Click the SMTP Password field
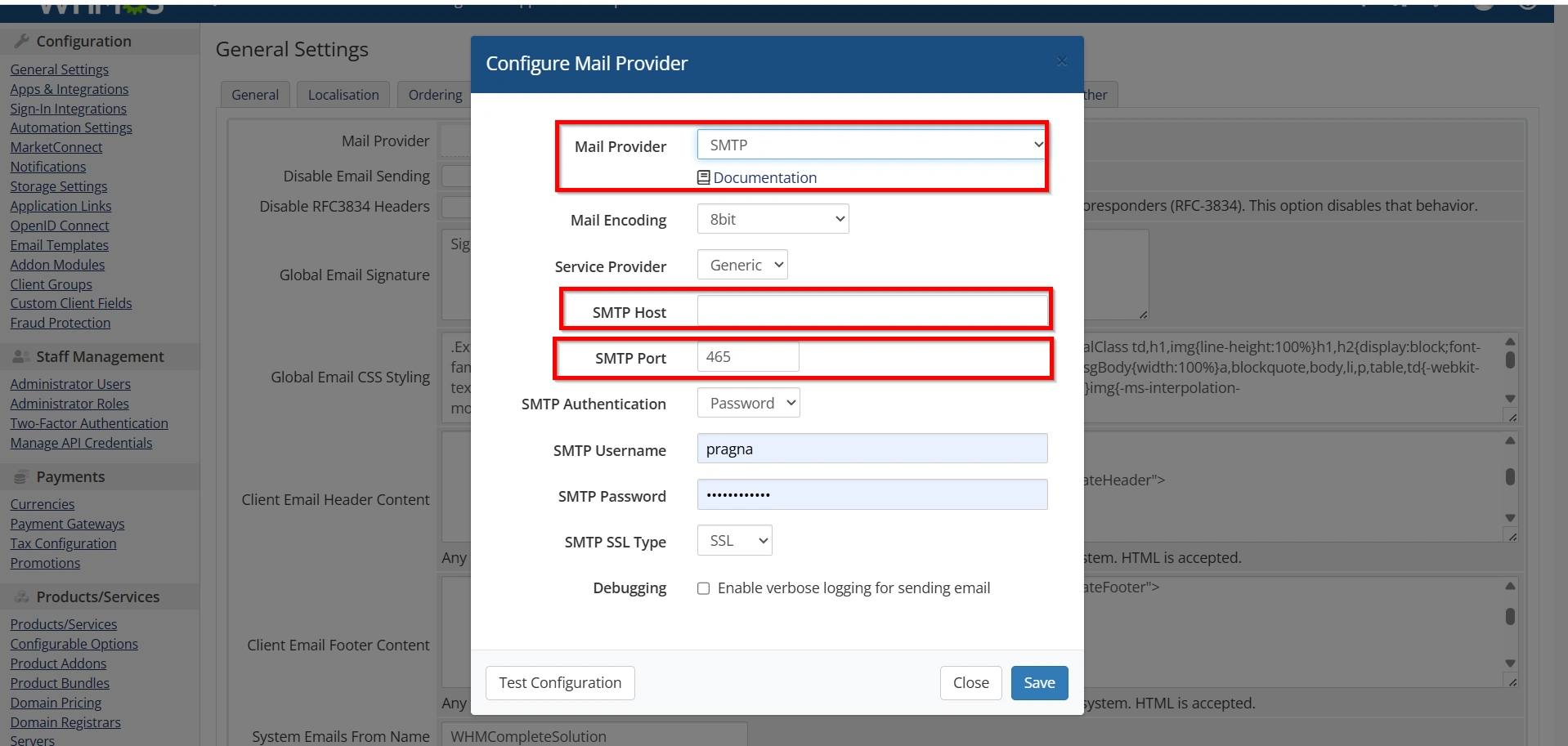Image resolution: width=1568 pixels, height=746 pixels. [x=872, y=494]
